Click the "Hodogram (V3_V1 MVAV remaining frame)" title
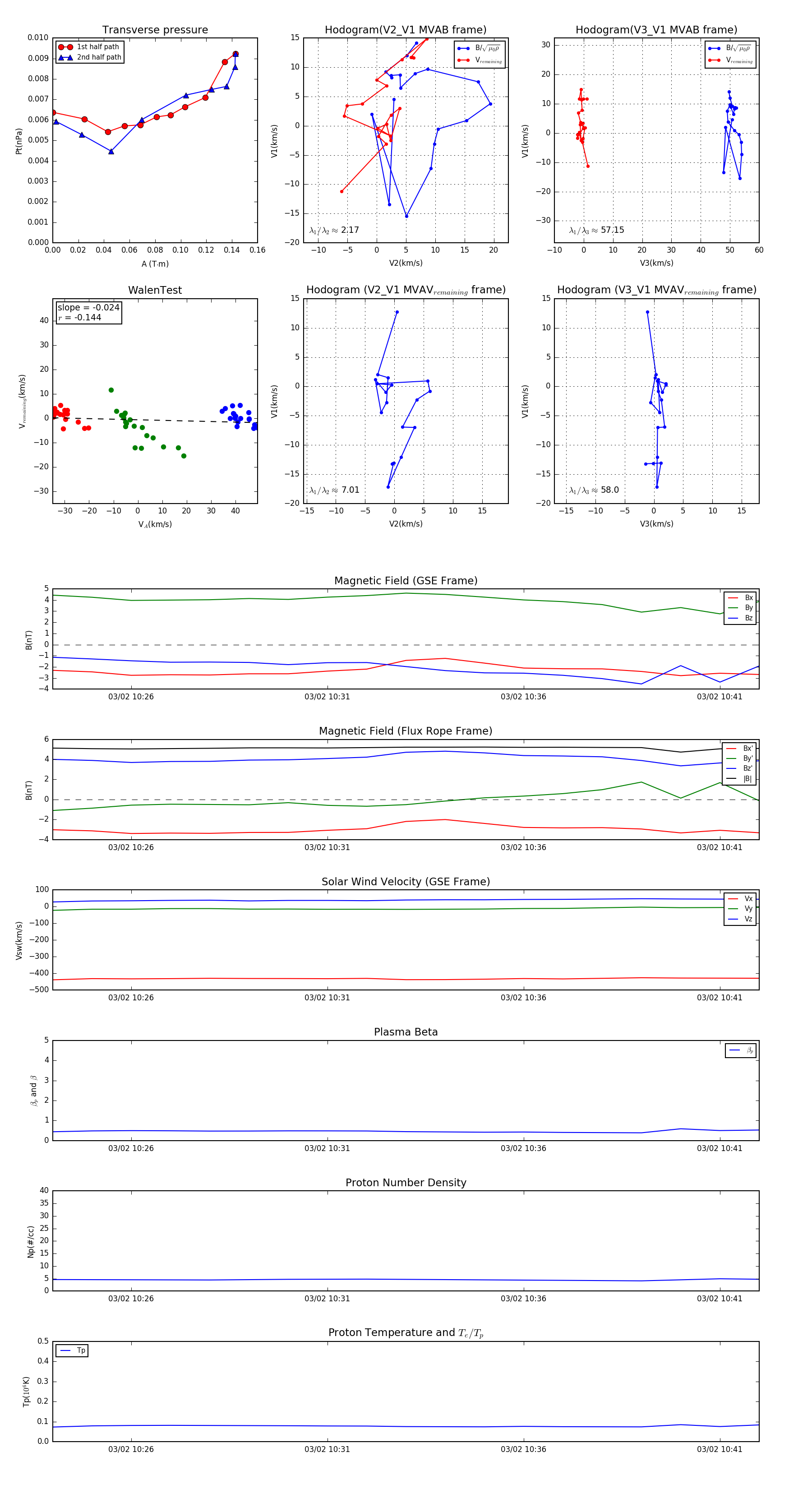The image size is (812, 1489). (656, 290)
